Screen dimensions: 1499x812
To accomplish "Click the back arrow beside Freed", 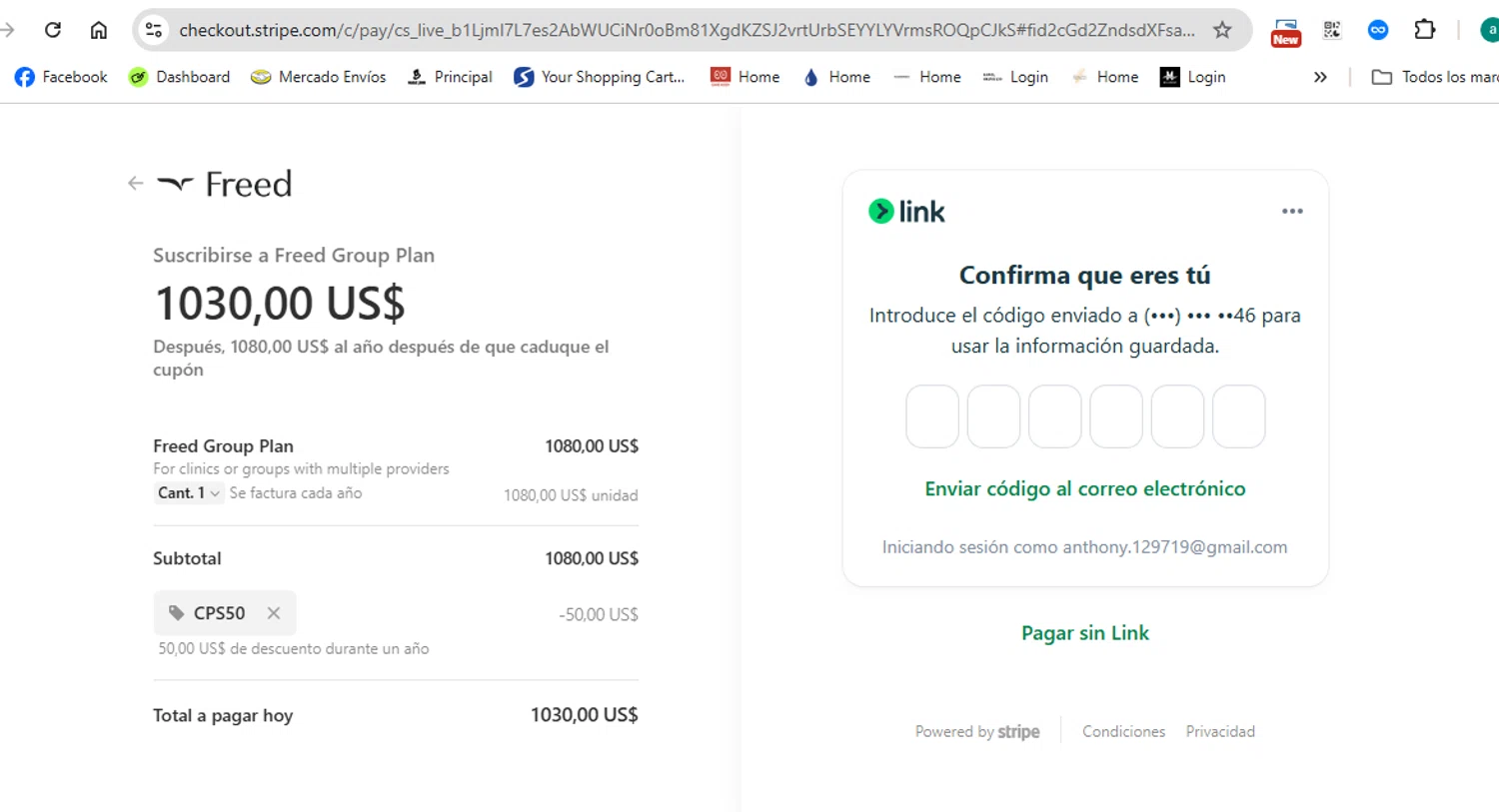I will 135,183.
